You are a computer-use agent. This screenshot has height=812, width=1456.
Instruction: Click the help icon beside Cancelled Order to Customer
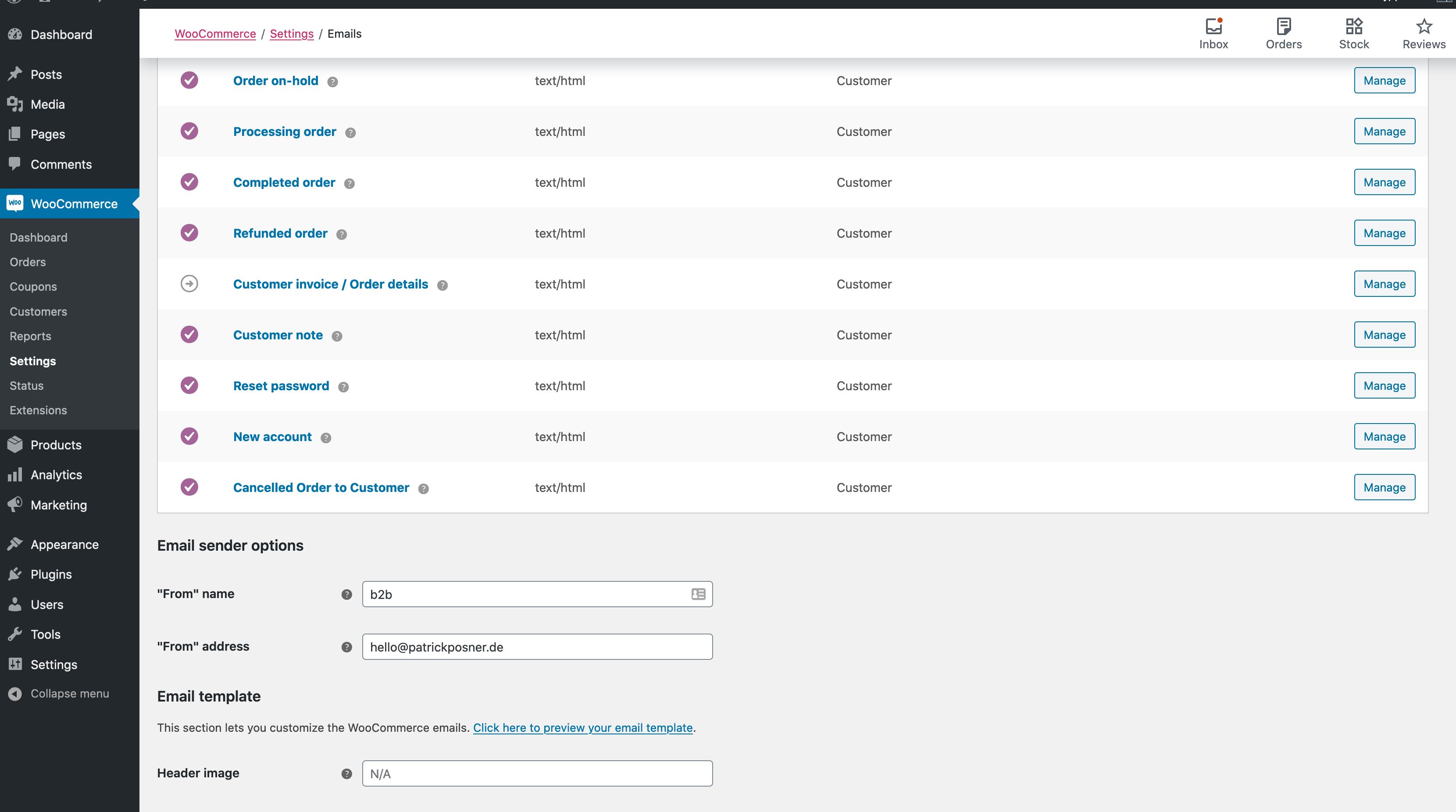pyautogui.click(x=423, y=489)
